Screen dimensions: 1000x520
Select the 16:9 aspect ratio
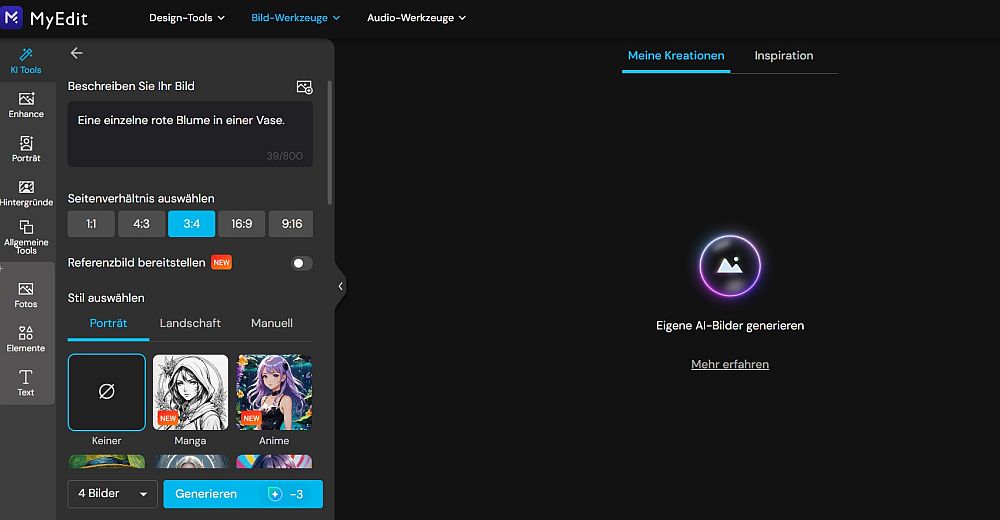[x=242, y=224]
